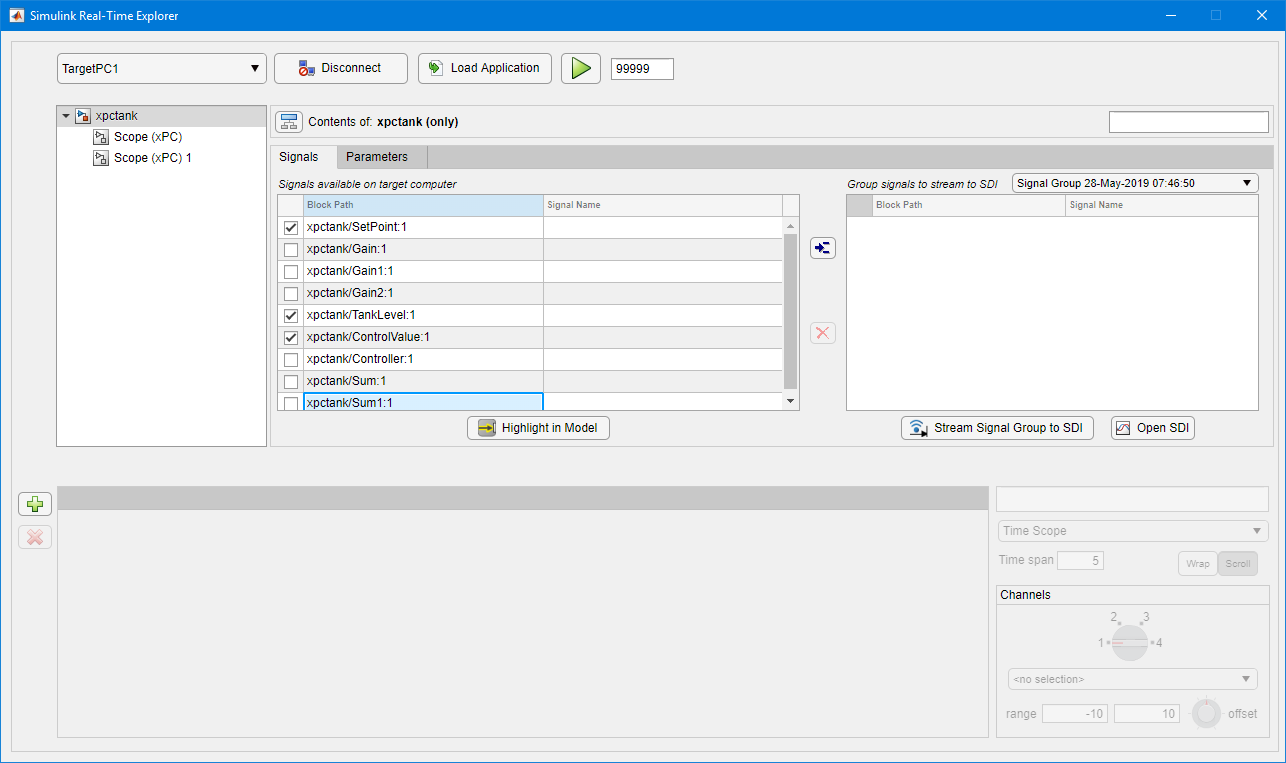The image size is (1286, 763).
Task: Click Signal Name header in SDI group table
Action: [1162, 205]
